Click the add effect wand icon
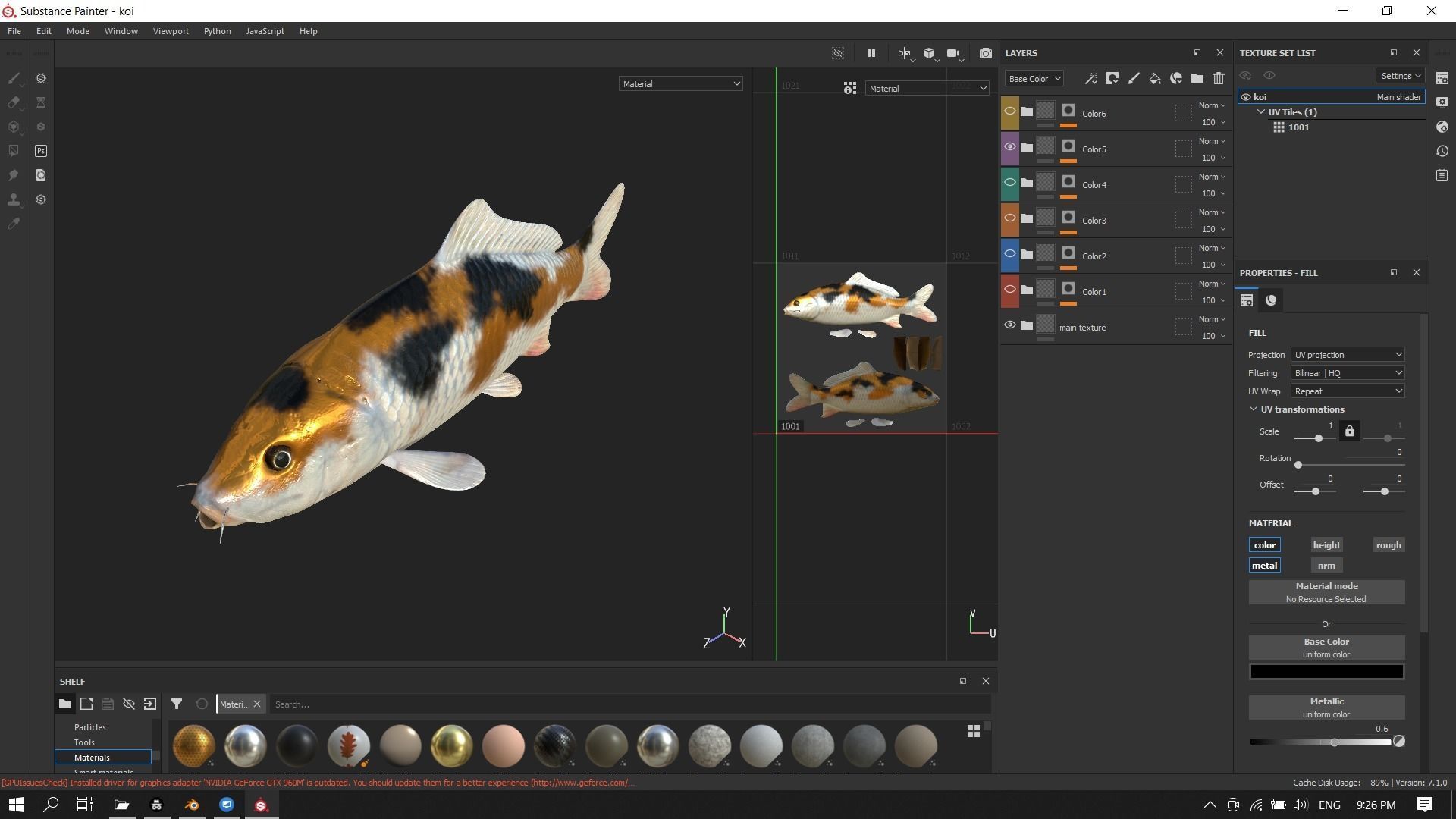Viewport: 1456px width, 819px height. point(1091,78)
